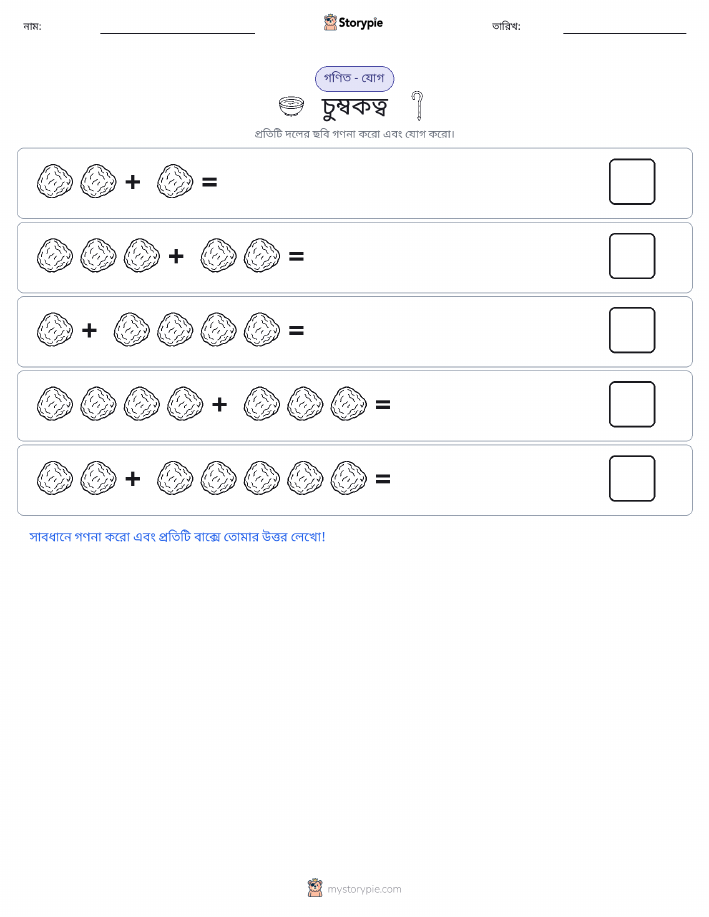This screenshot has width=709, height=917.
Task: Click the bowl icon beside the title
Action: coord(291,106)
